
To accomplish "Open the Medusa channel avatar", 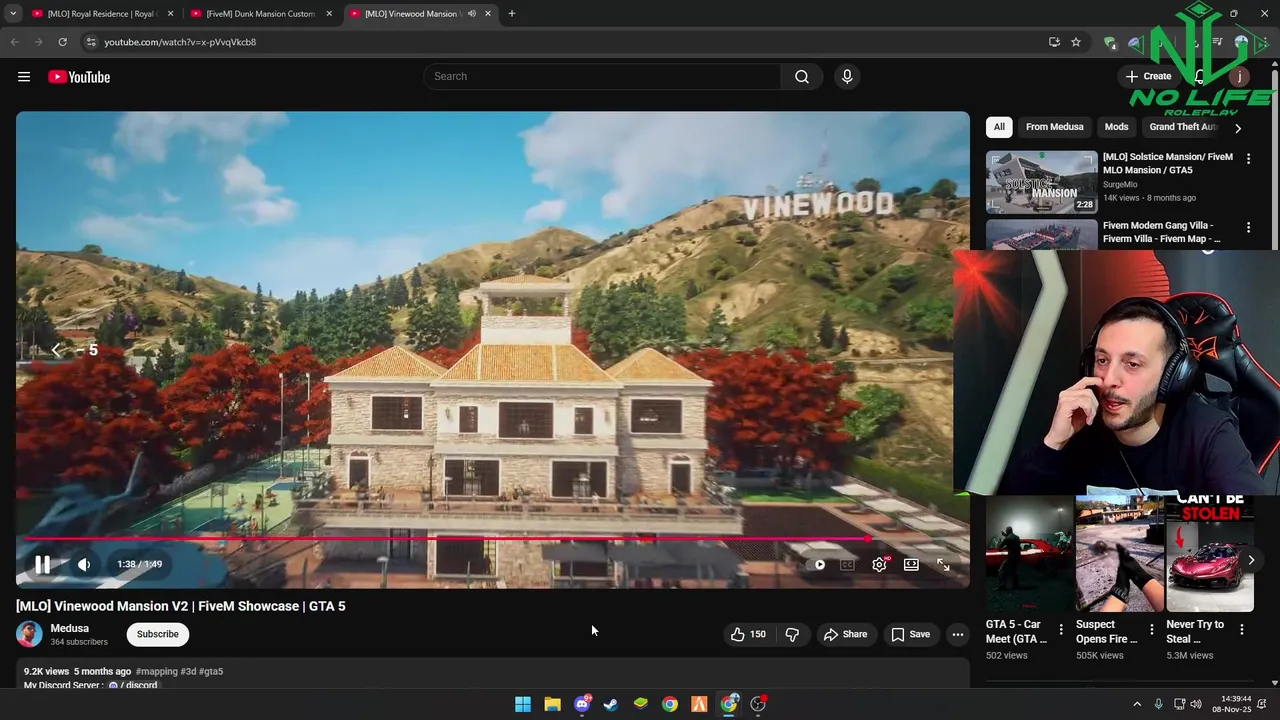I will [29, 634].
